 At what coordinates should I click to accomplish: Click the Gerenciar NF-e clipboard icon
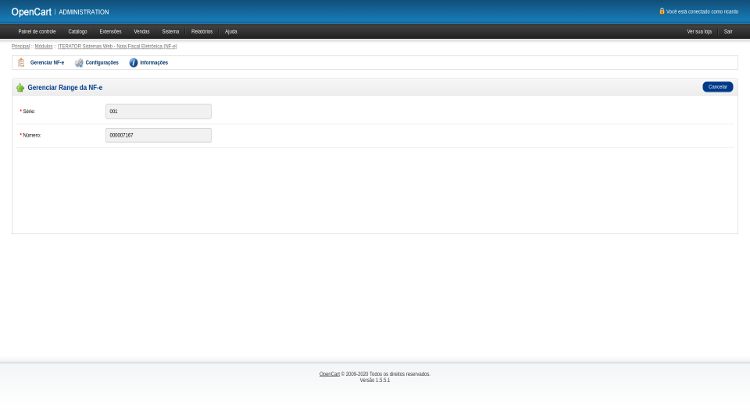[21, 63]
